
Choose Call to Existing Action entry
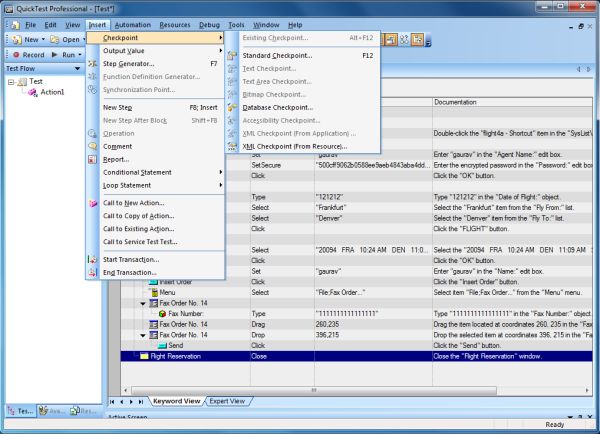coord(155,229)
